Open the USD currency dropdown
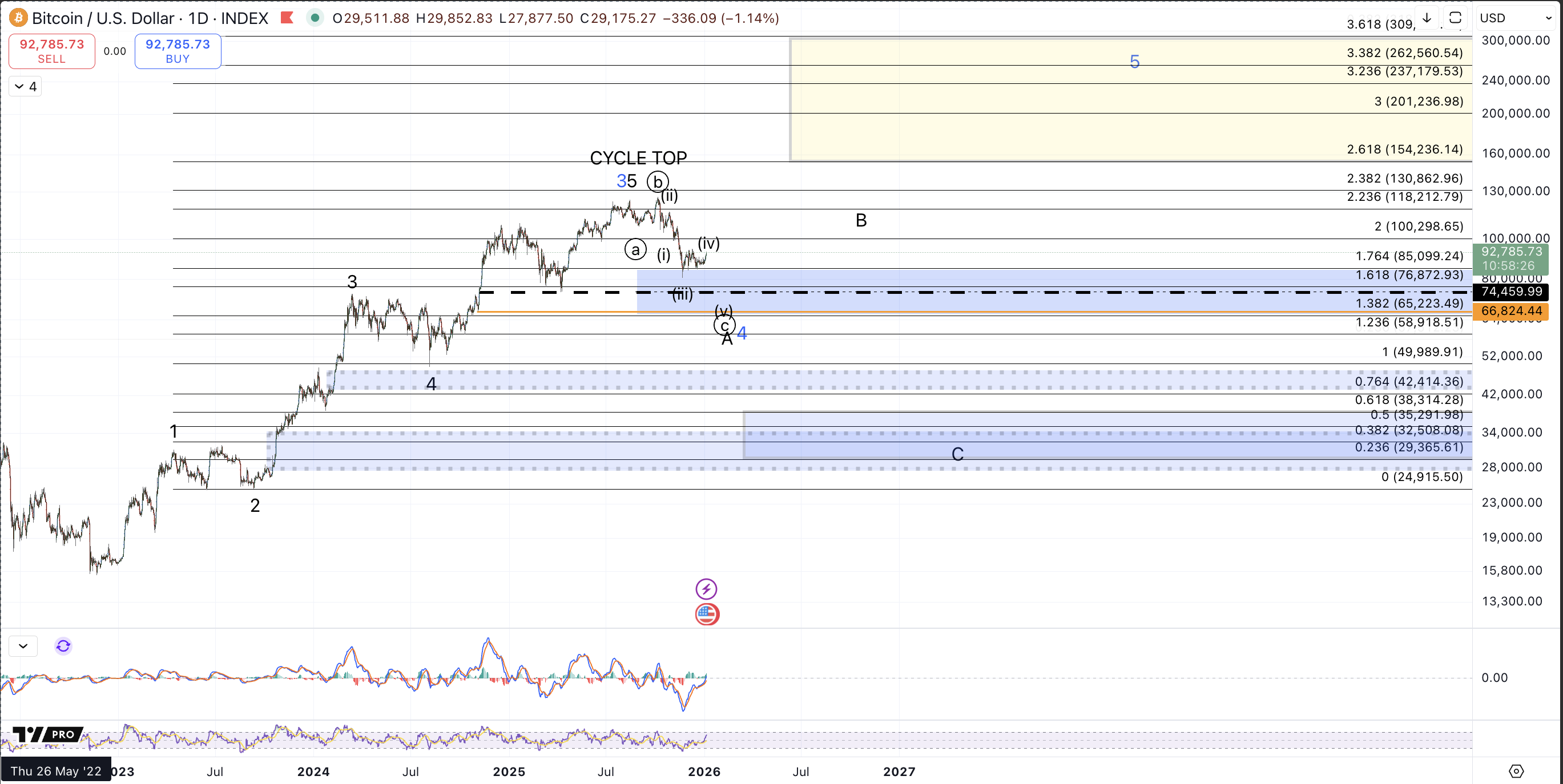 click(1515, 18)
